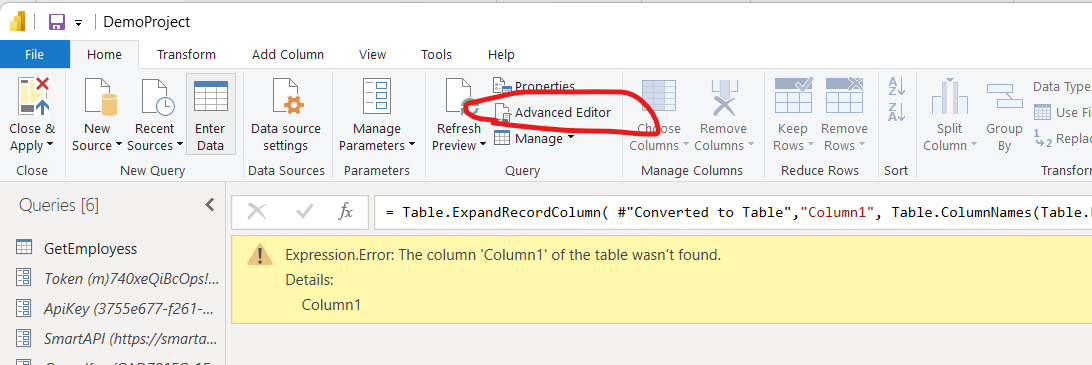Expand the Close & Apply dropdown arrow

pyautogui.click(x=49, y=146)
